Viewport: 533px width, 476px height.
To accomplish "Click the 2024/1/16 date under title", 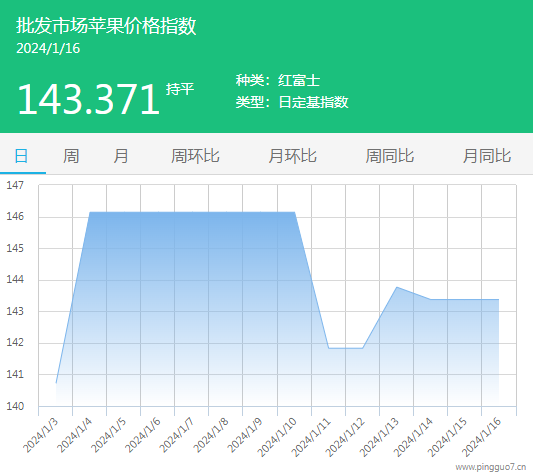I will (48, 48).
